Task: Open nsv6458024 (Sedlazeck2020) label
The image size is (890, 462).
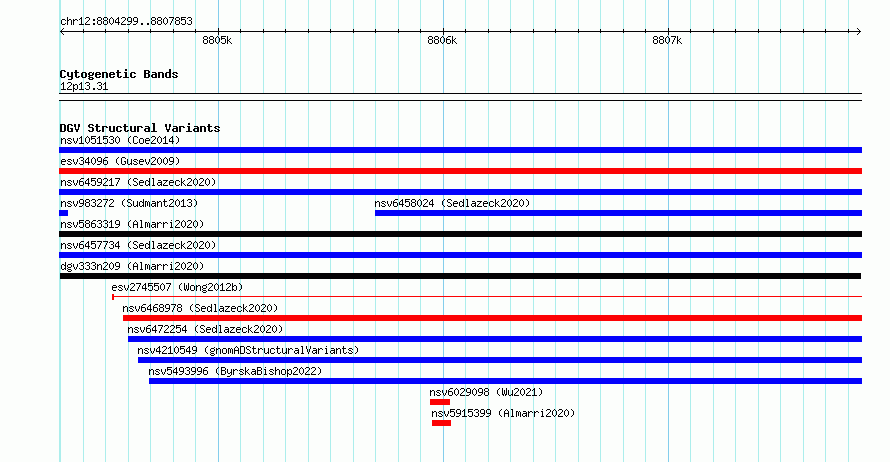Action: tap(452, 203)
